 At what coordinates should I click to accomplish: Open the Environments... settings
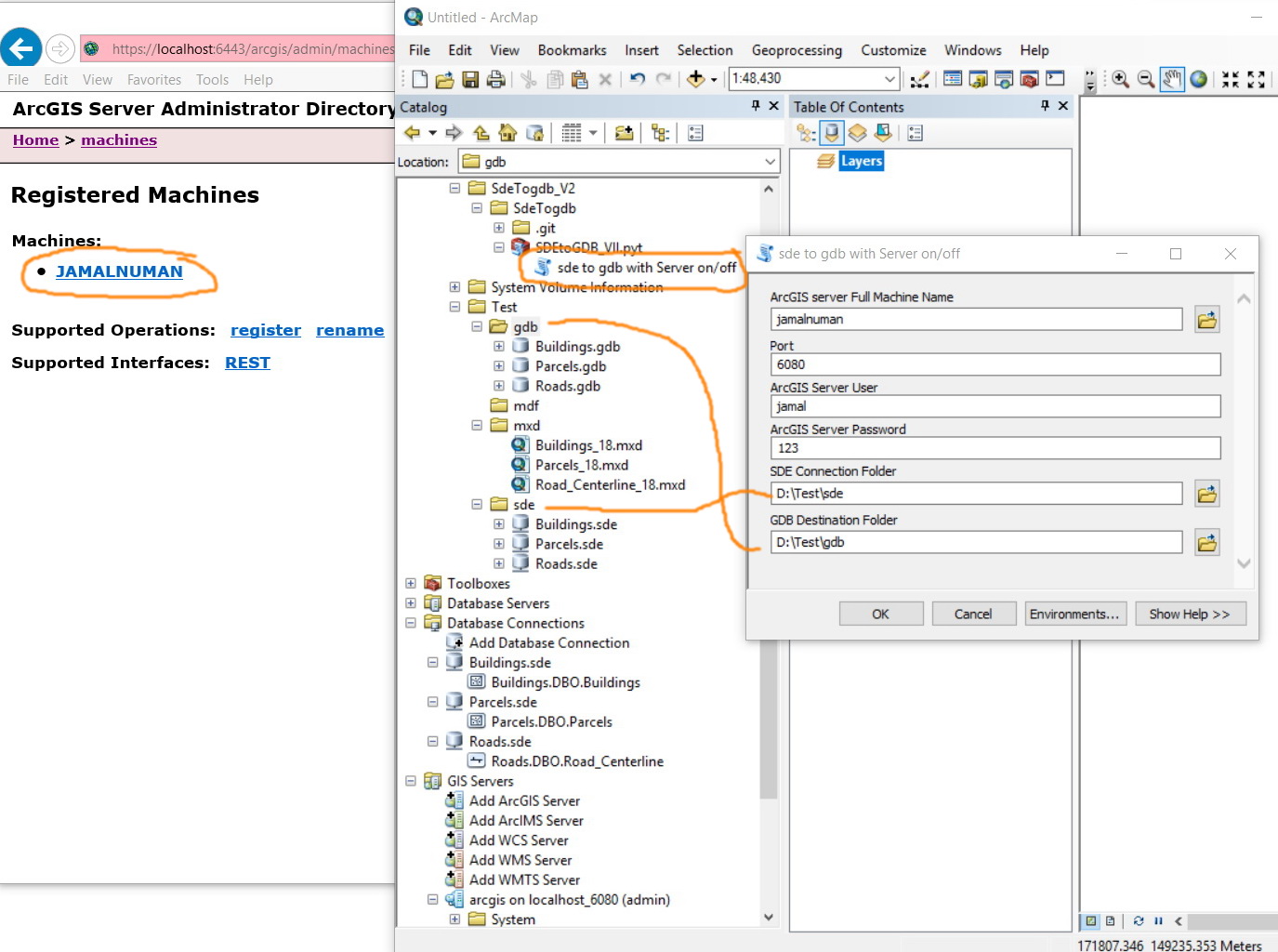point(1074,614)
